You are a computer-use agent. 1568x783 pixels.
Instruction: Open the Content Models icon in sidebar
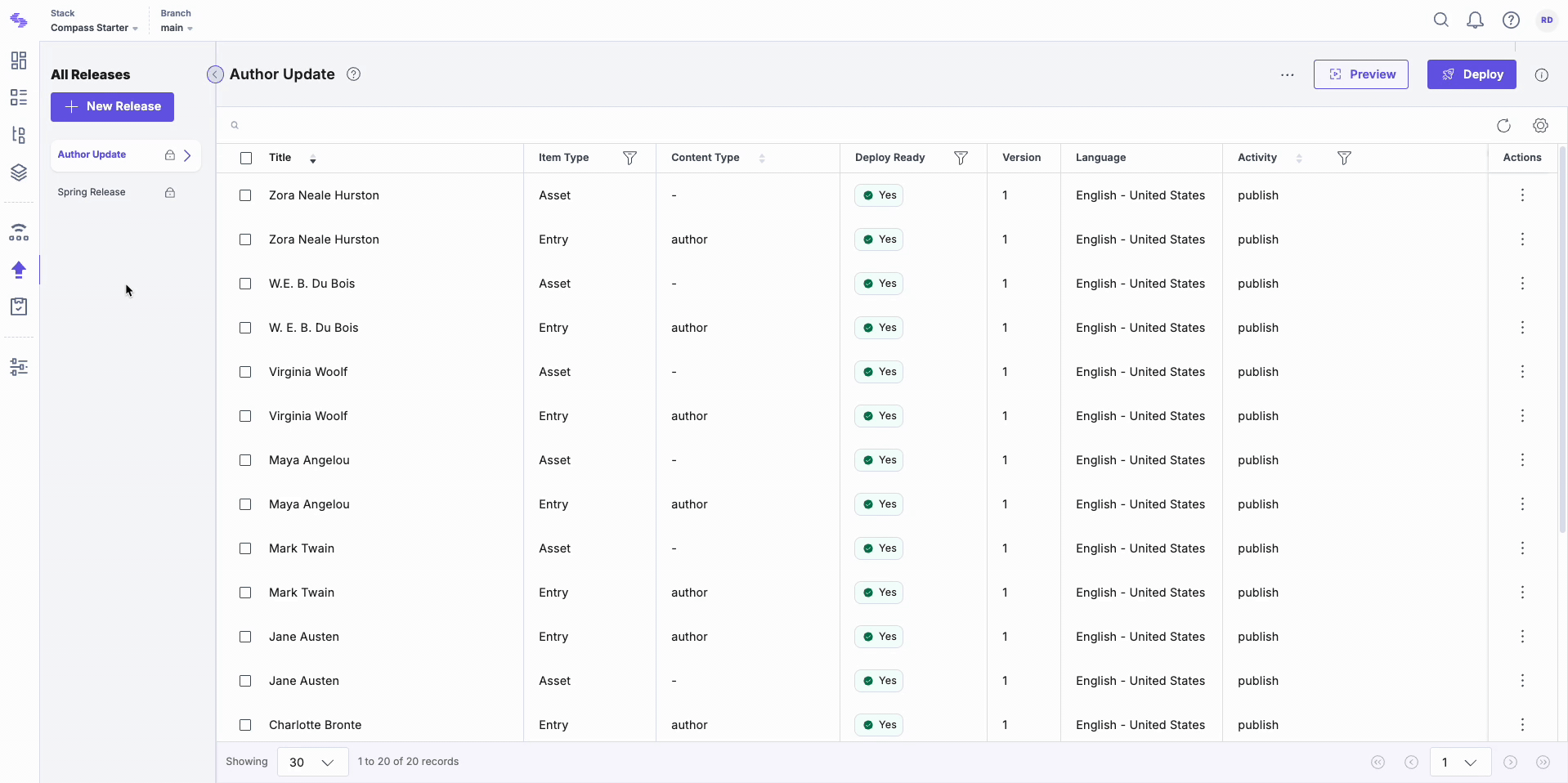[19, 135]
